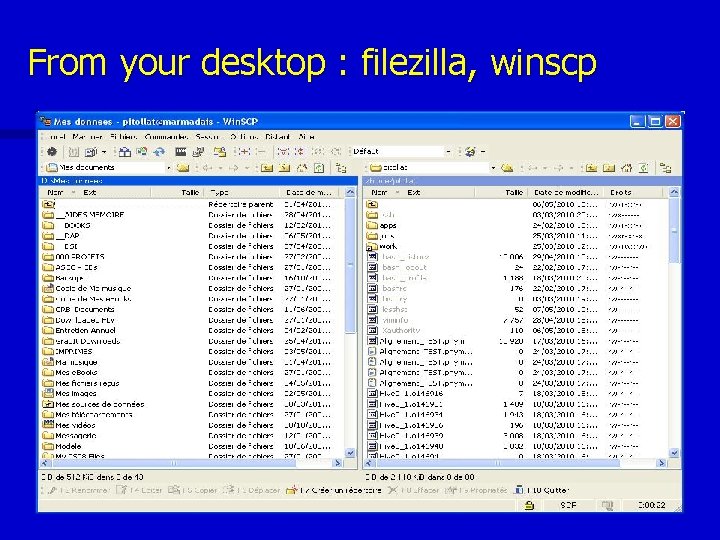Image resolution: width=720 pixels, height=540 pixels.
Task: Open the Distant menu
Action: (277, 137)
